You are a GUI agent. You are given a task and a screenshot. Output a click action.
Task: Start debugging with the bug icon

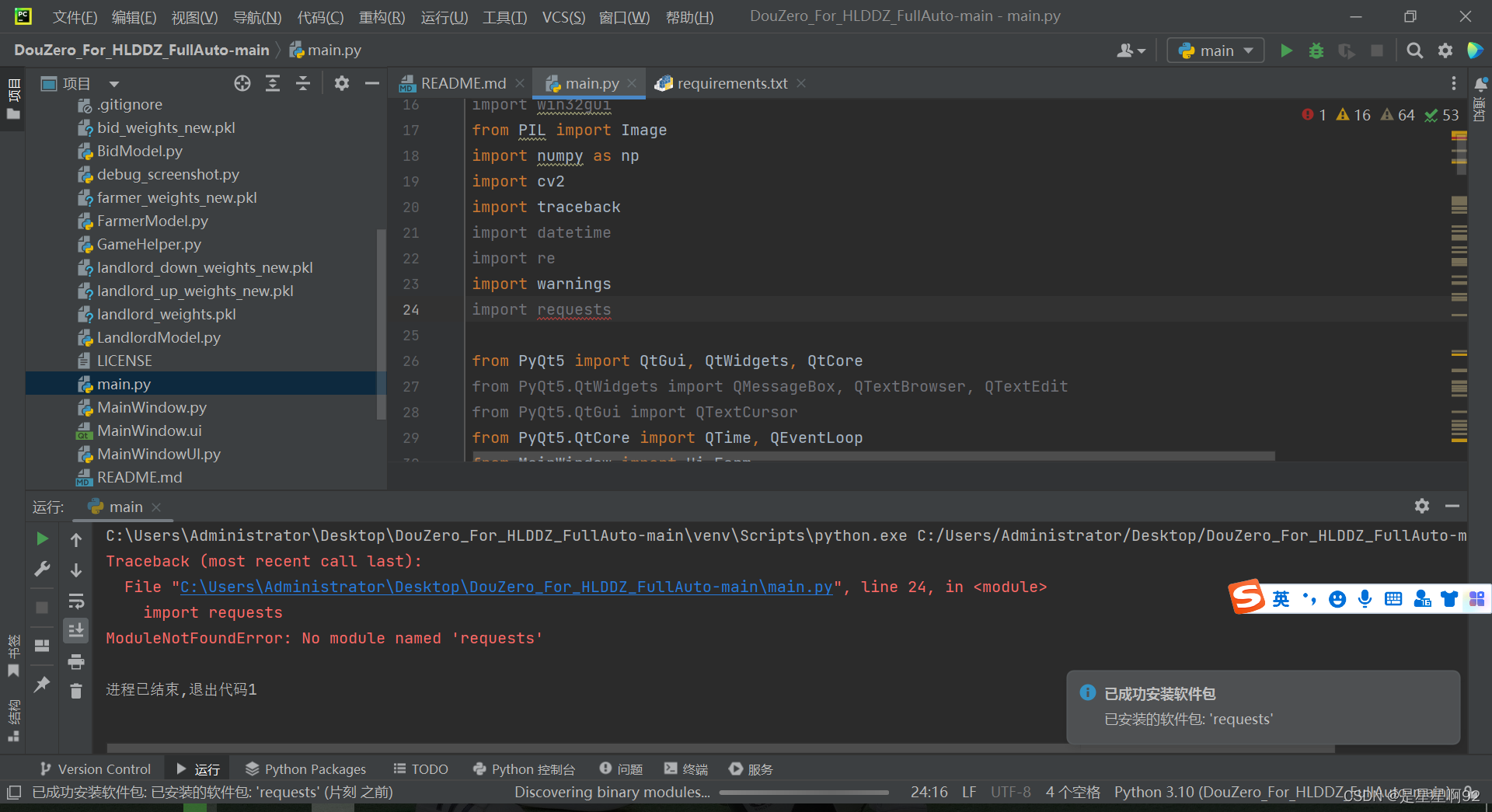point(1316,51)
